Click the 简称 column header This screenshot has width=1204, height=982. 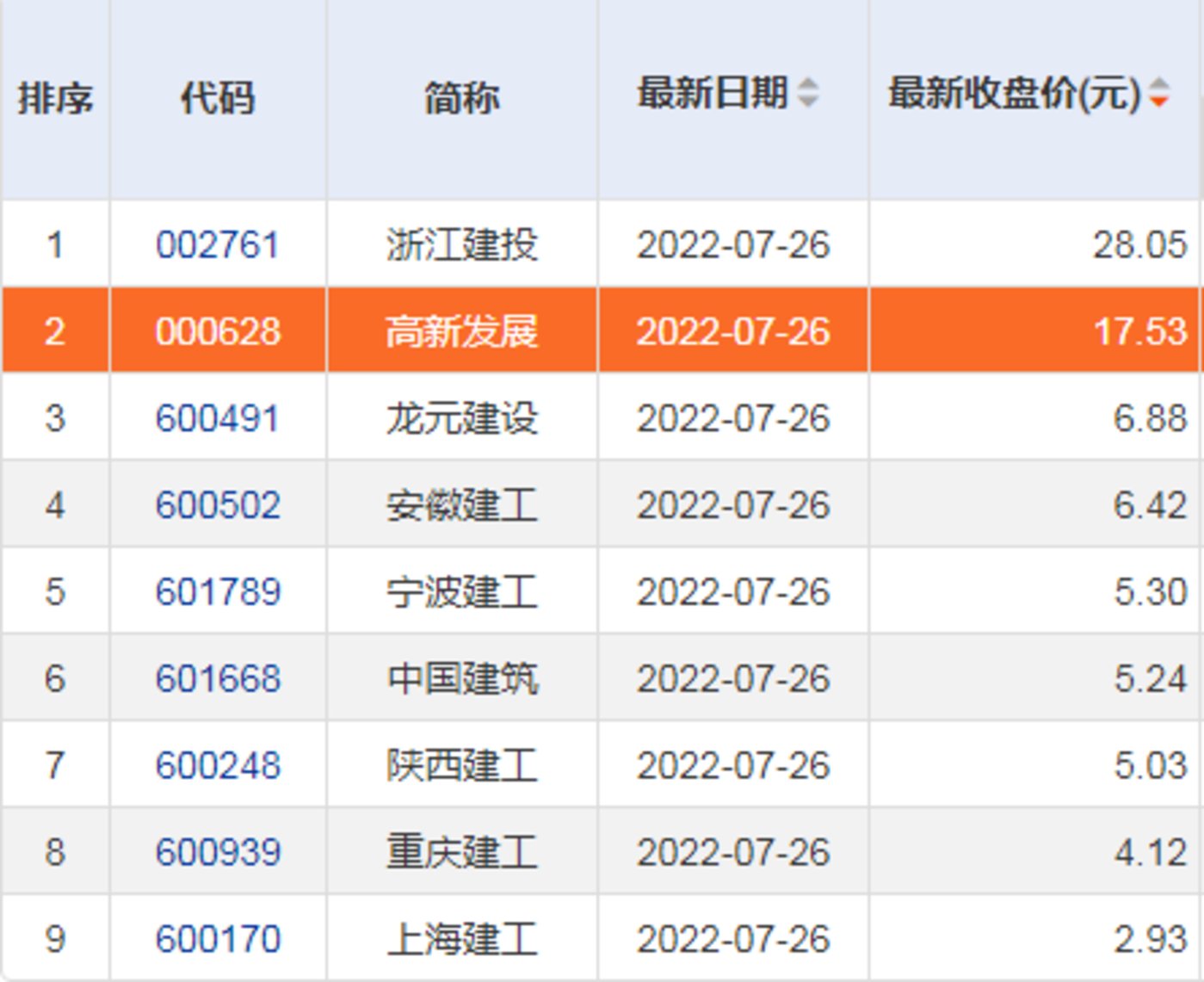(x=462, y=97)
